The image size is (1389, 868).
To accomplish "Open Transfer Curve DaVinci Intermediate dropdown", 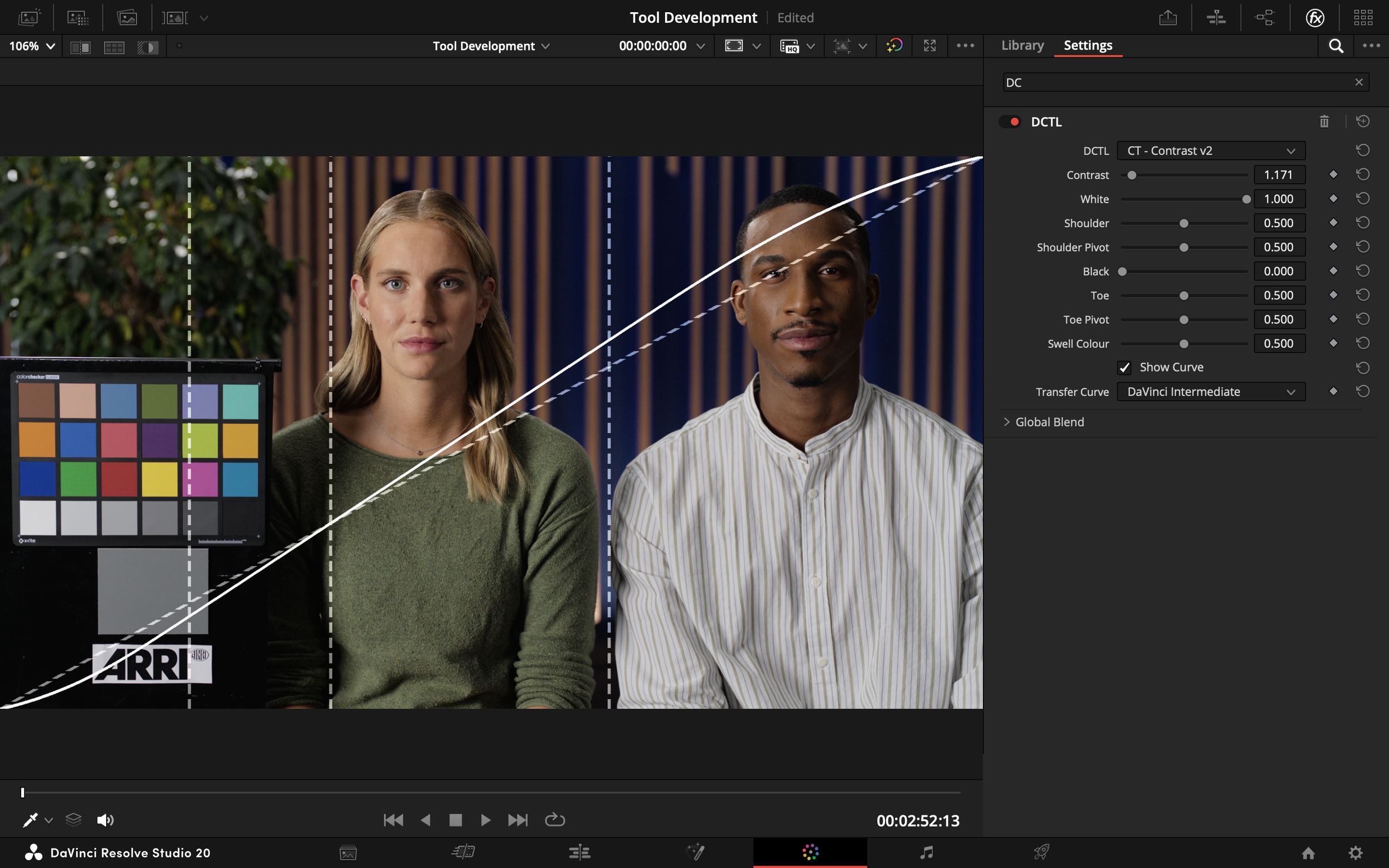I will click(x=1211, y=392).
